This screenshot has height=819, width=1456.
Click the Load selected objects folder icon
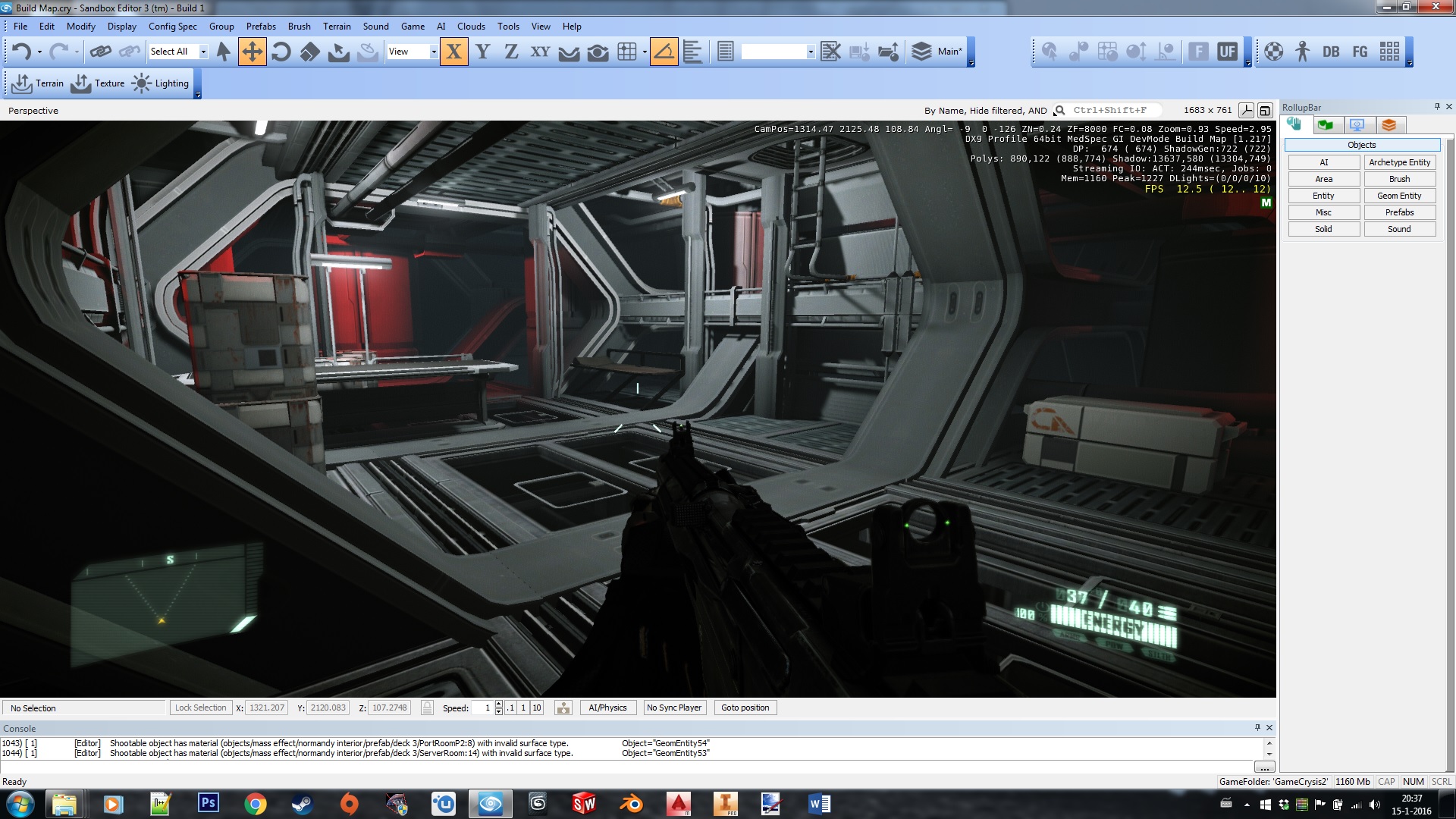click(x=888, y=52)
